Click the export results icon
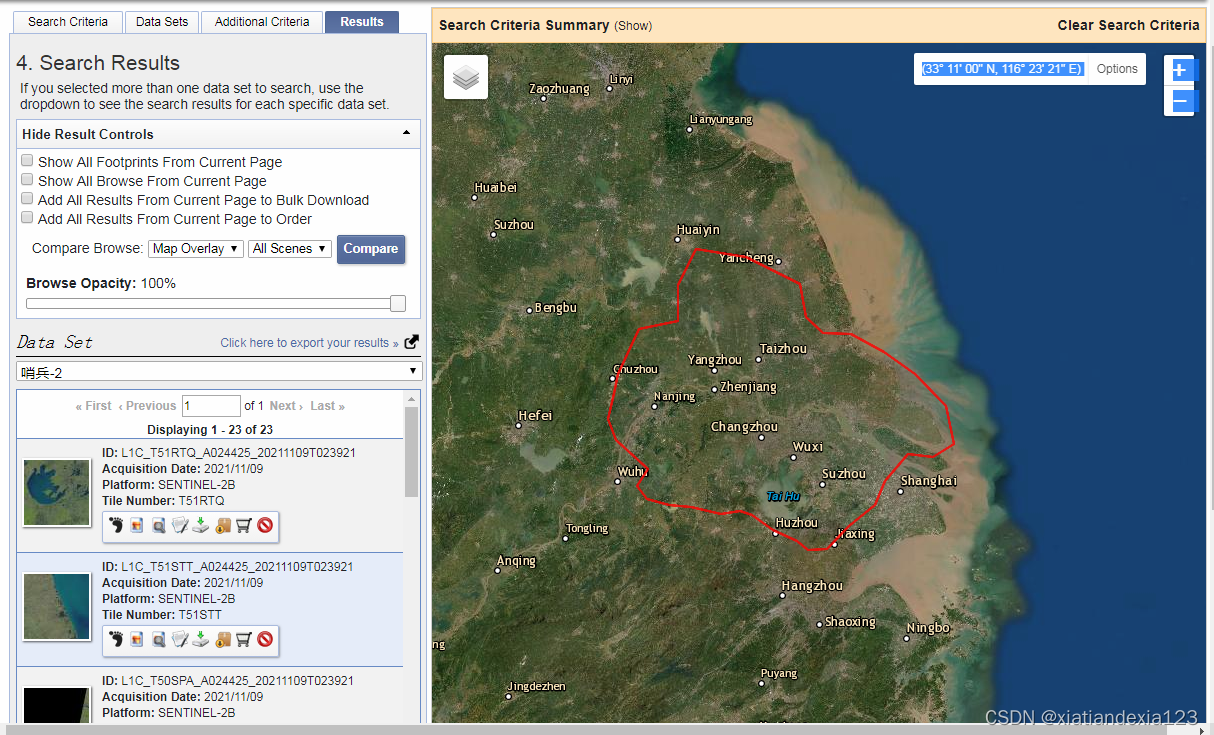Screen dimensions: 1214x735 [411, 341]
